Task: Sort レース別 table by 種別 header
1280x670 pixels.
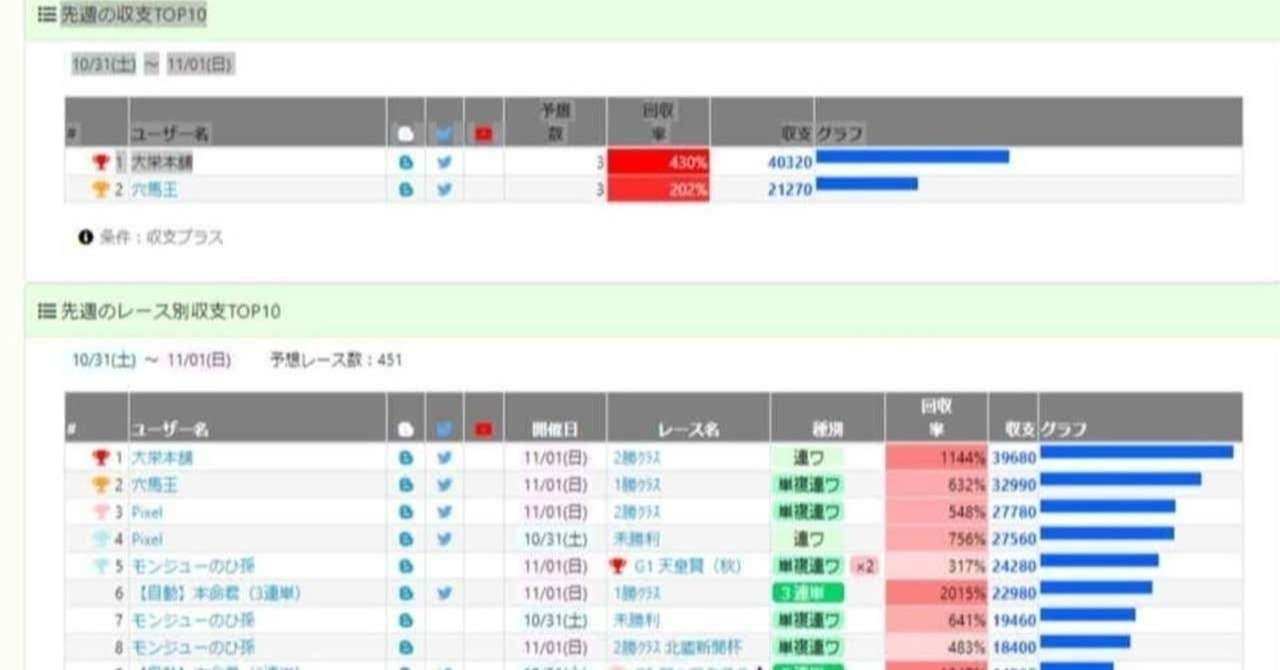Action: (827, 429)
